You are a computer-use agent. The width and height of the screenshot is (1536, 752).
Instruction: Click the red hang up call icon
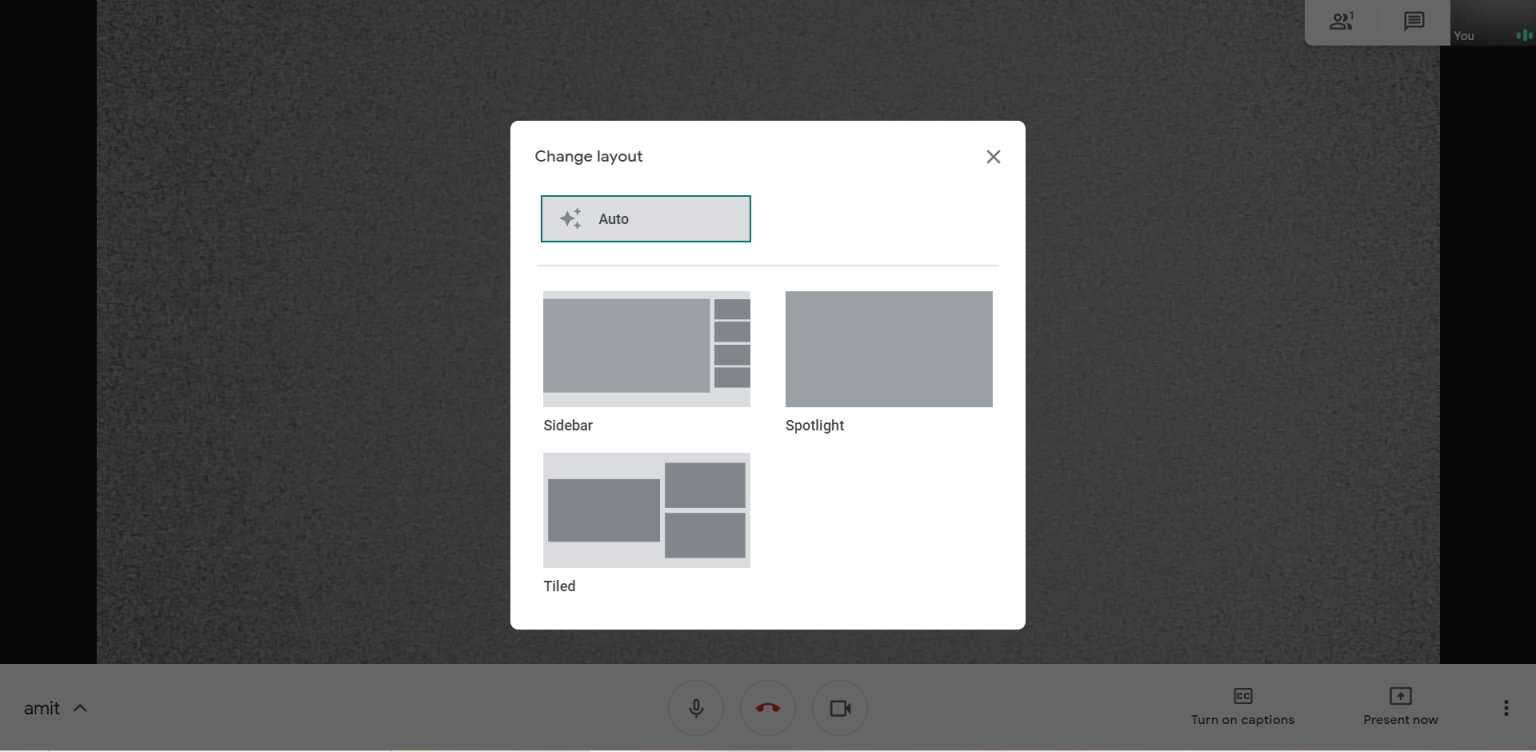pos(767,707)
